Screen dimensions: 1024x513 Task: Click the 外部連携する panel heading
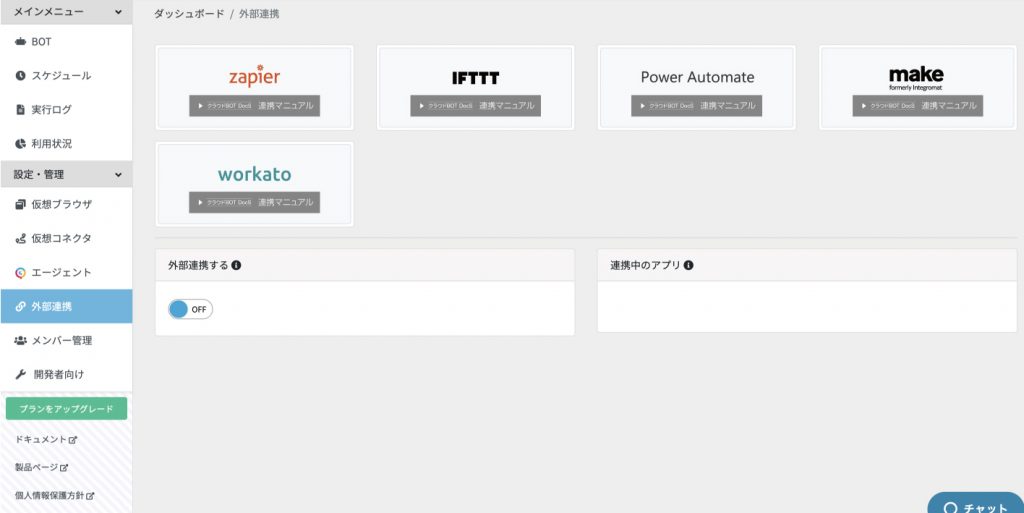[x=199, y=266]
